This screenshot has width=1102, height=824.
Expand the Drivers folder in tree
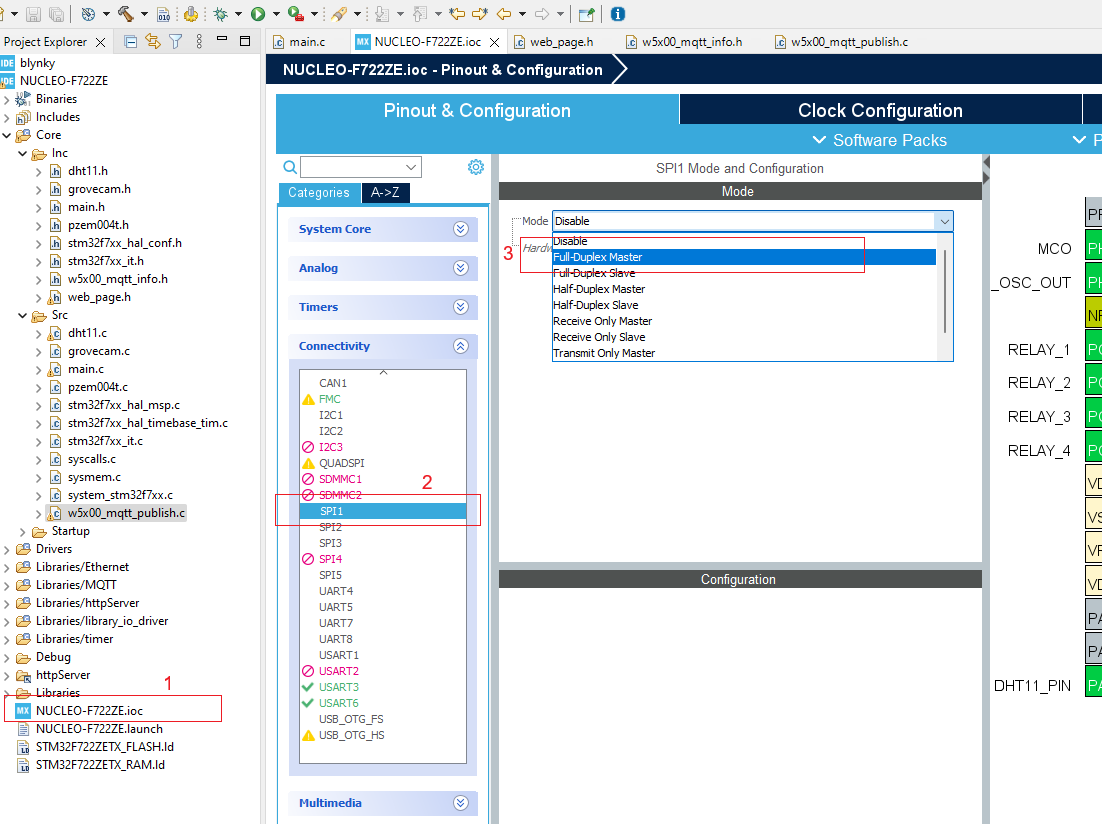(x=7, y=549)
